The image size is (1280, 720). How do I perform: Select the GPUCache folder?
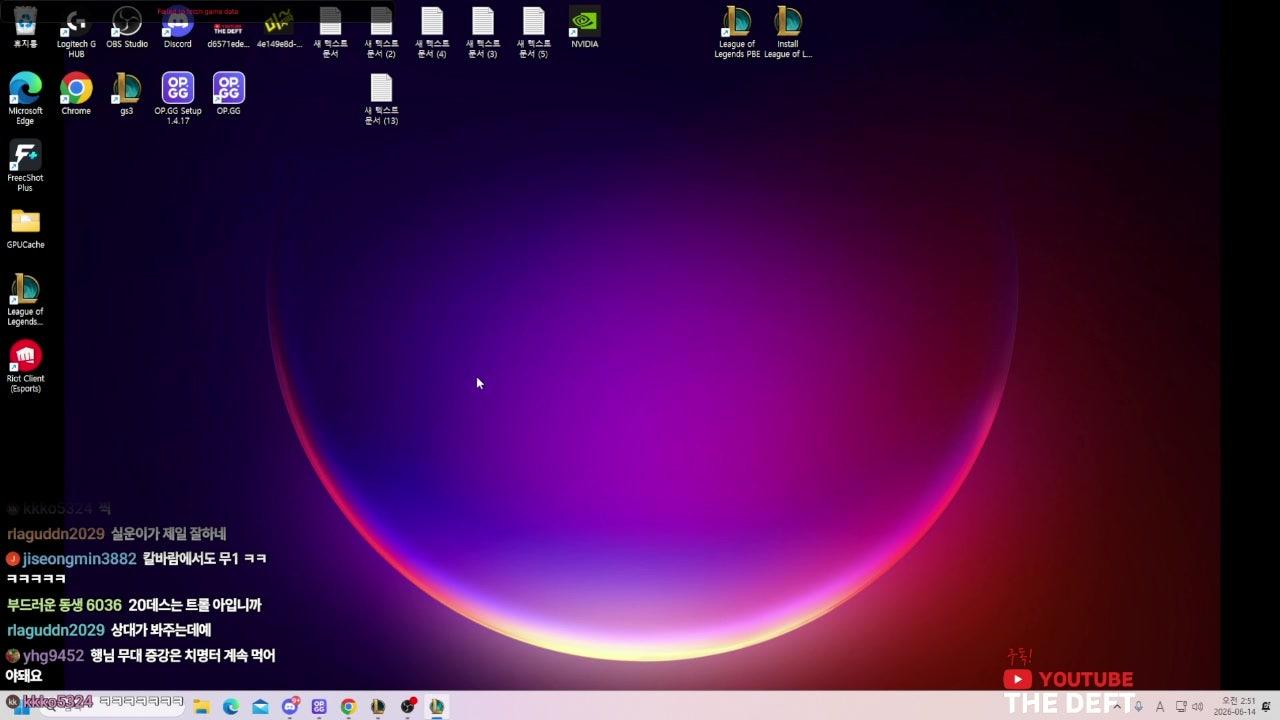click(25, 229)
